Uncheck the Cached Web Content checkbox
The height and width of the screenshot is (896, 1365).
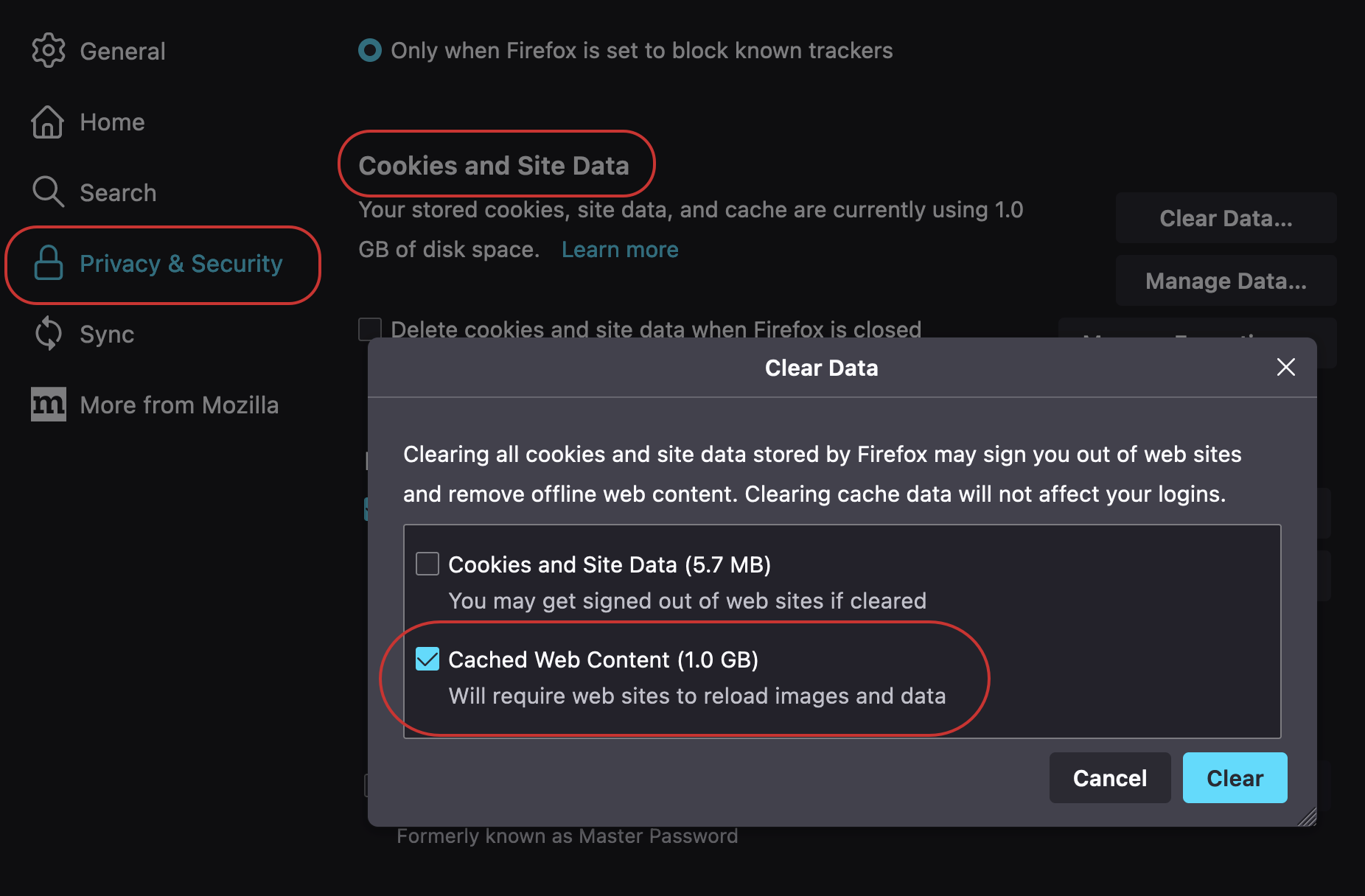[x=427, y=659]
